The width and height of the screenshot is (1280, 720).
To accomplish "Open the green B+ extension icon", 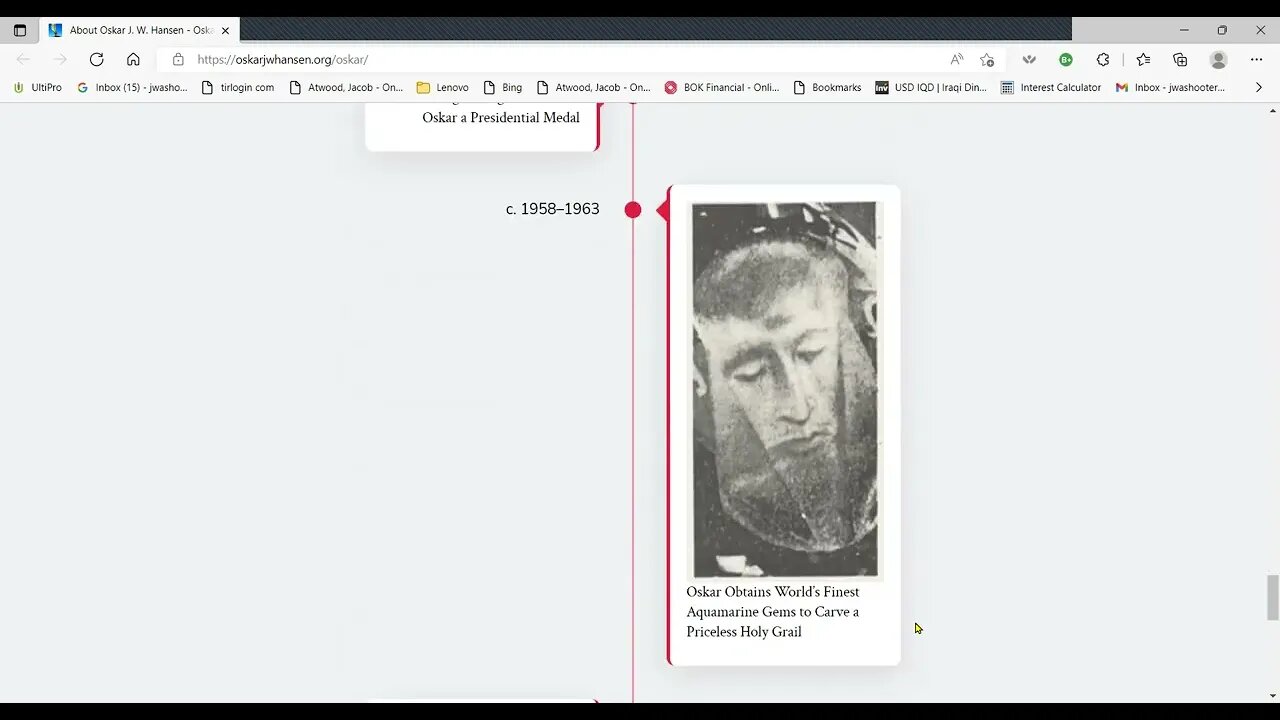I will click(1066, 59).
